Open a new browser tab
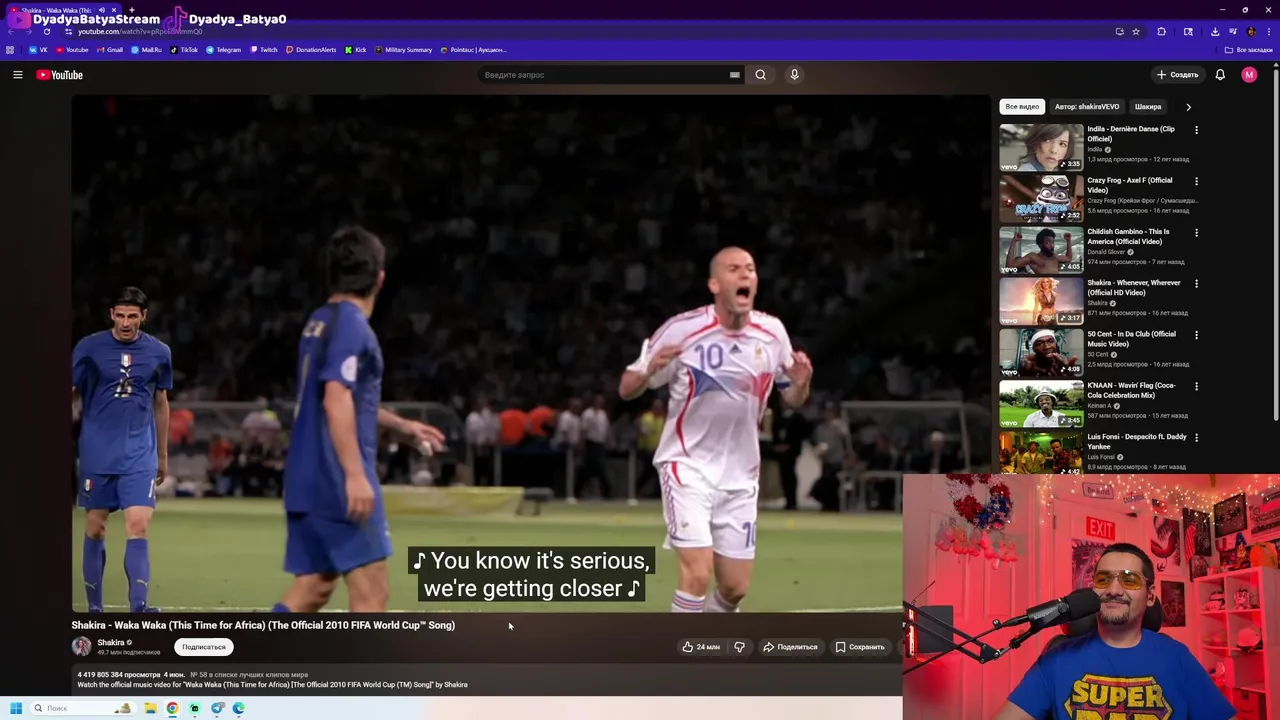Image resolution: width=1280 pixels, height=720 pixels. (131, 10)
